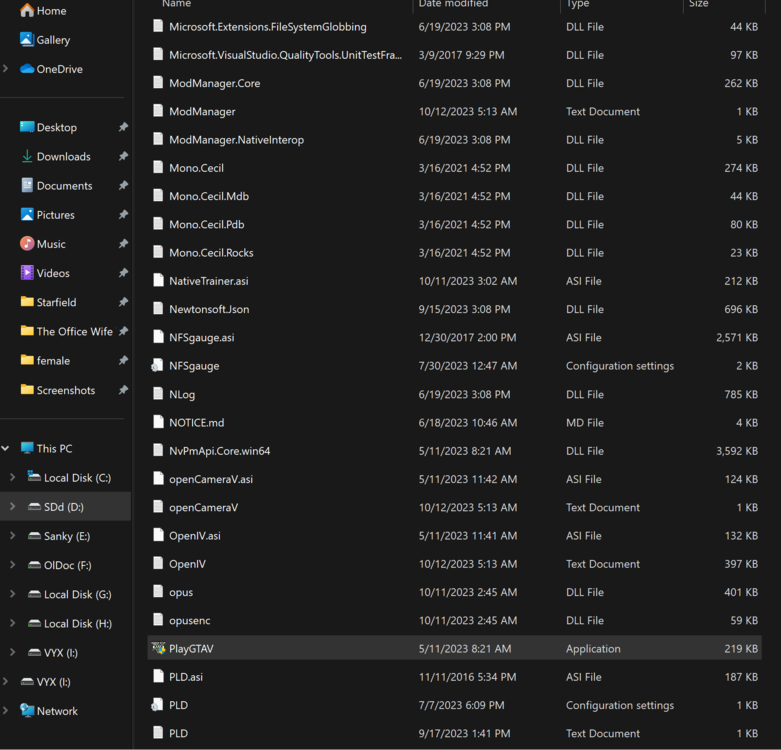Unpin Starfield using its pin icon
Screen dimensions: 781x750
[123, 302]
